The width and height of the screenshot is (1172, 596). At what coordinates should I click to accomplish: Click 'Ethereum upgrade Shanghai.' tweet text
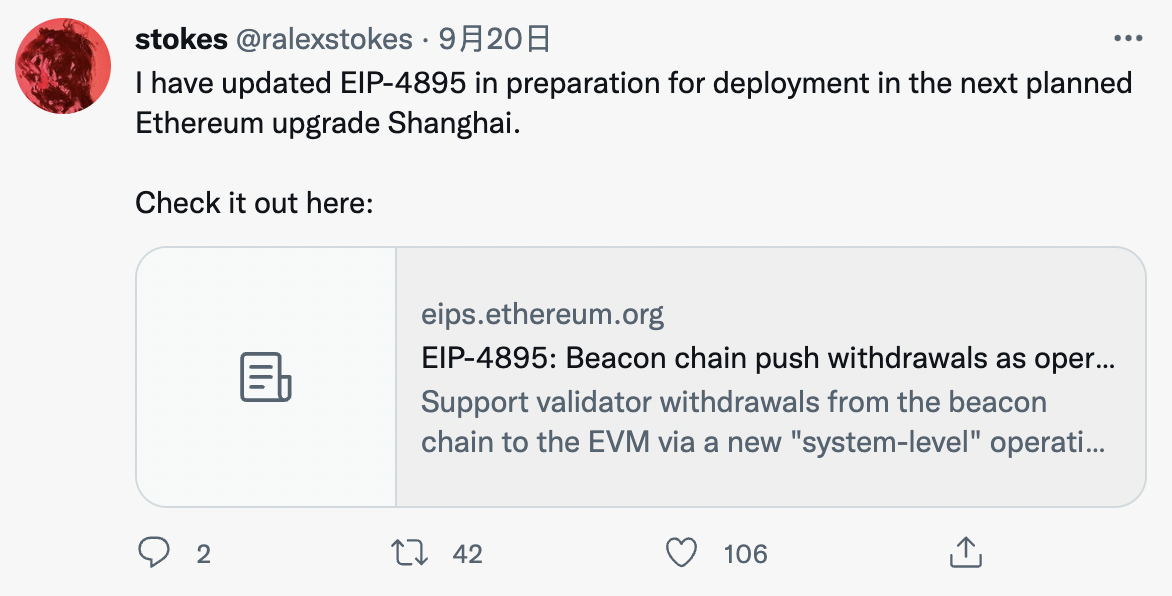point(327,123)
